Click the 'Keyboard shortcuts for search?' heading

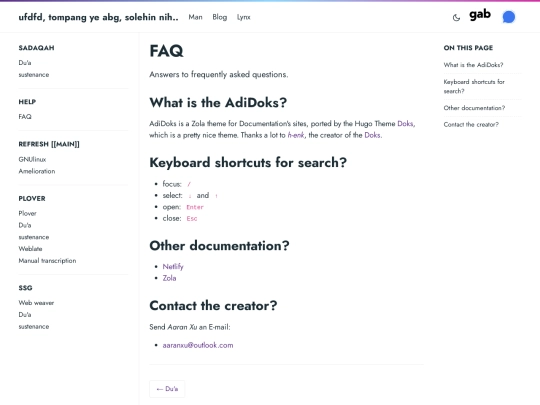point(248,163)
